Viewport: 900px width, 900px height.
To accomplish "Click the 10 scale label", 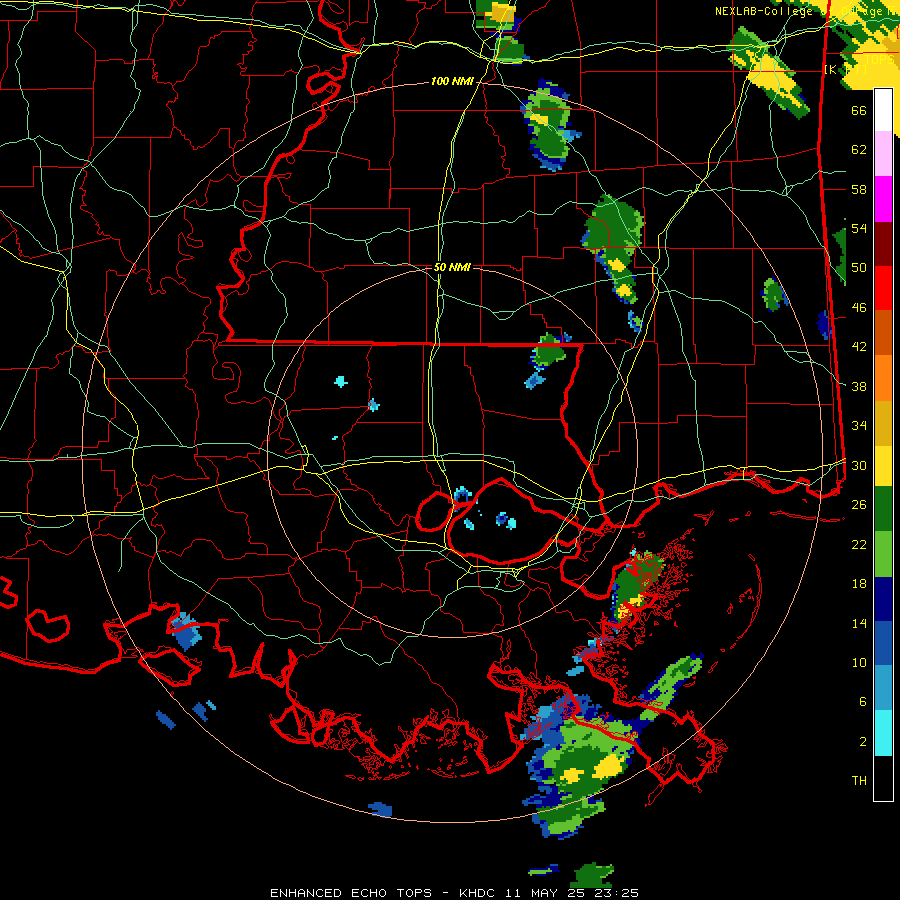I will 859,662.
